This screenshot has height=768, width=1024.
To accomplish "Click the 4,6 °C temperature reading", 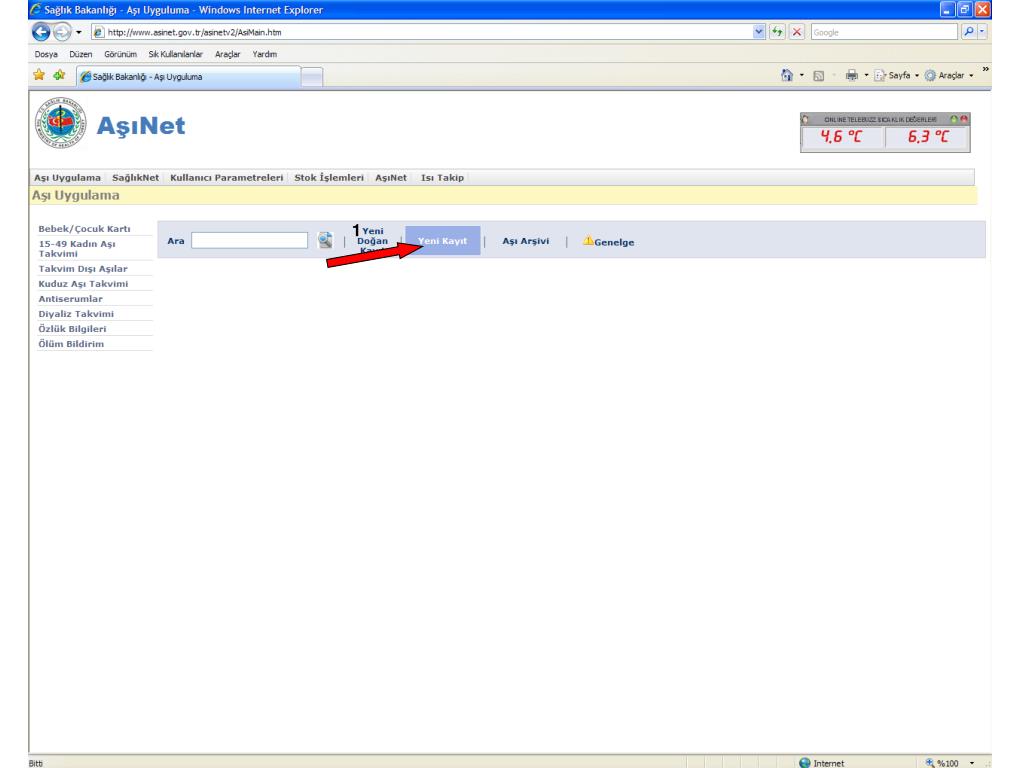I will pos(842,137).
